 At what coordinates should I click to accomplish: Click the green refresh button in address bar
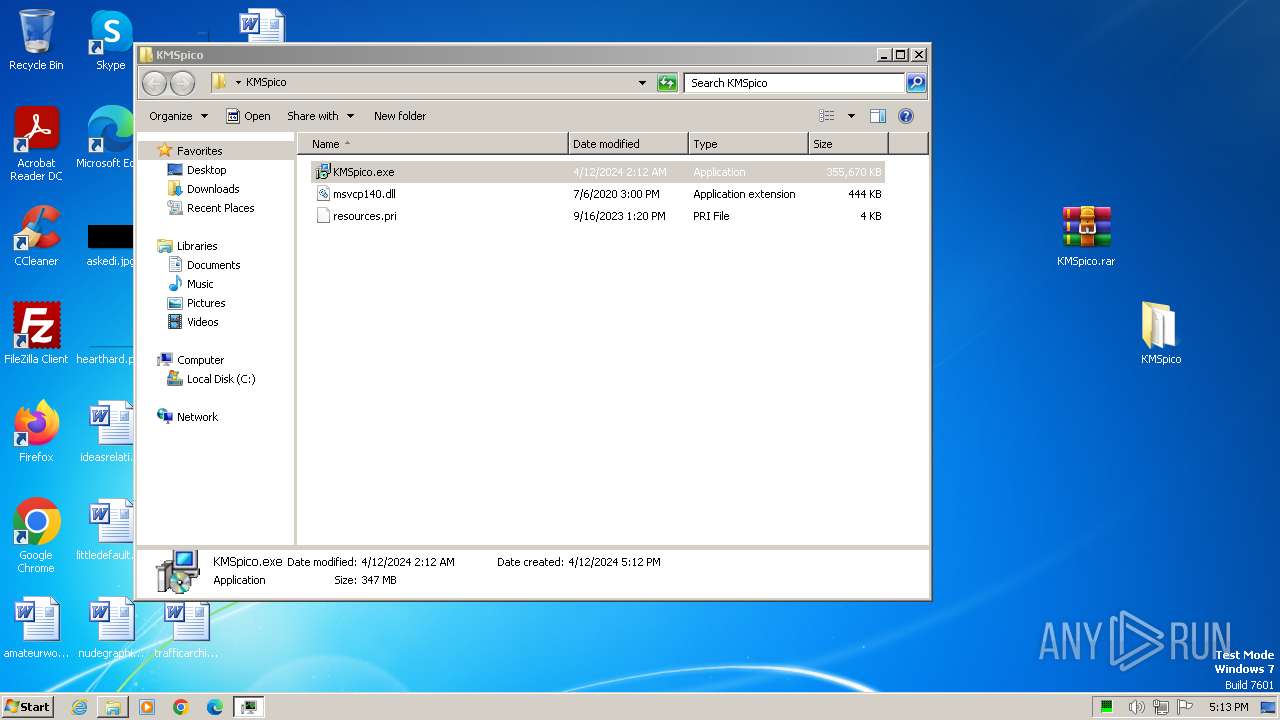667,83
